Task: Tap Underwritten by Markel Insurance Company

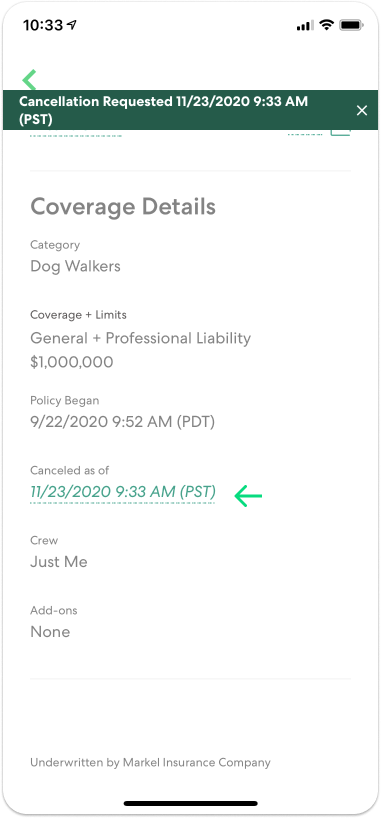Action: (x=150, y=763)
